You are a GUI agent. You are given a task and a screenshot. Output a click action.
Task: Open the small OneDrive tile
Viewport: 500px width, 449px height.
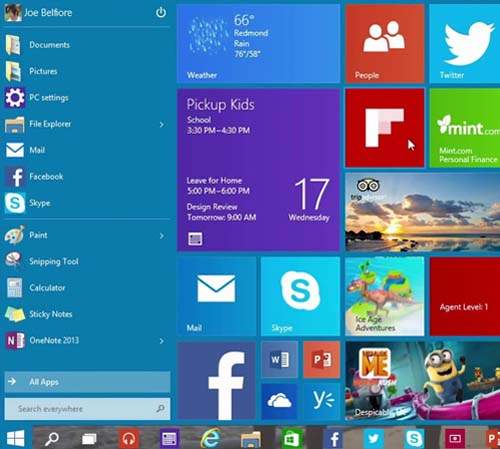tap(279, 401)
